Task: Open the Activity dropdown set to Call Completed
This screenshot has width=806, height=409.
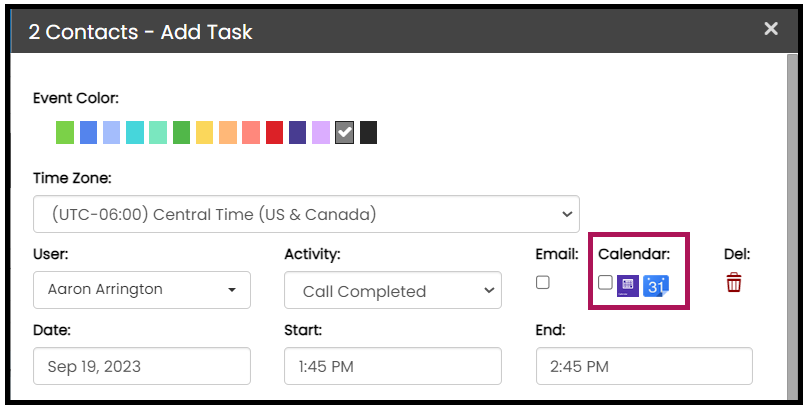Action: (392, 291)
